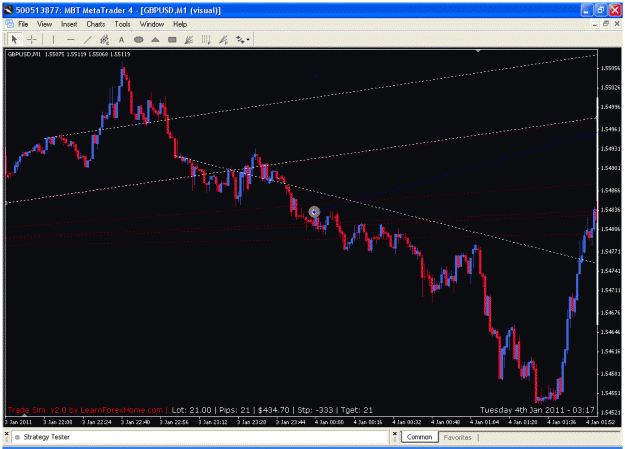Switch to the Common tab
This screenshot has height=449, width=625.
click(419, 437)
